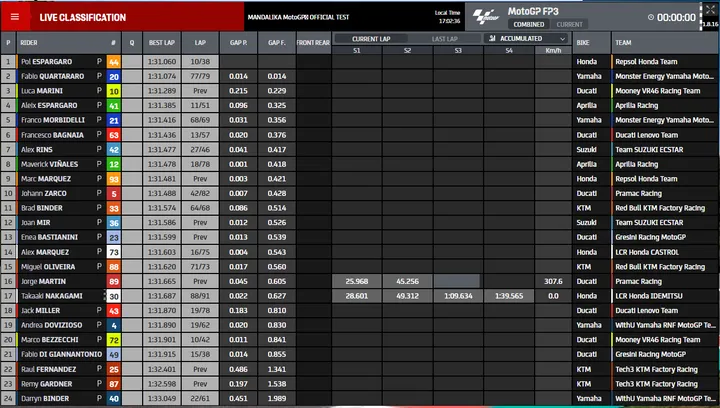This screenshot has width=720, height=408.
Task: Click the GAP P. column header
Action: click(x=238, y=43)
